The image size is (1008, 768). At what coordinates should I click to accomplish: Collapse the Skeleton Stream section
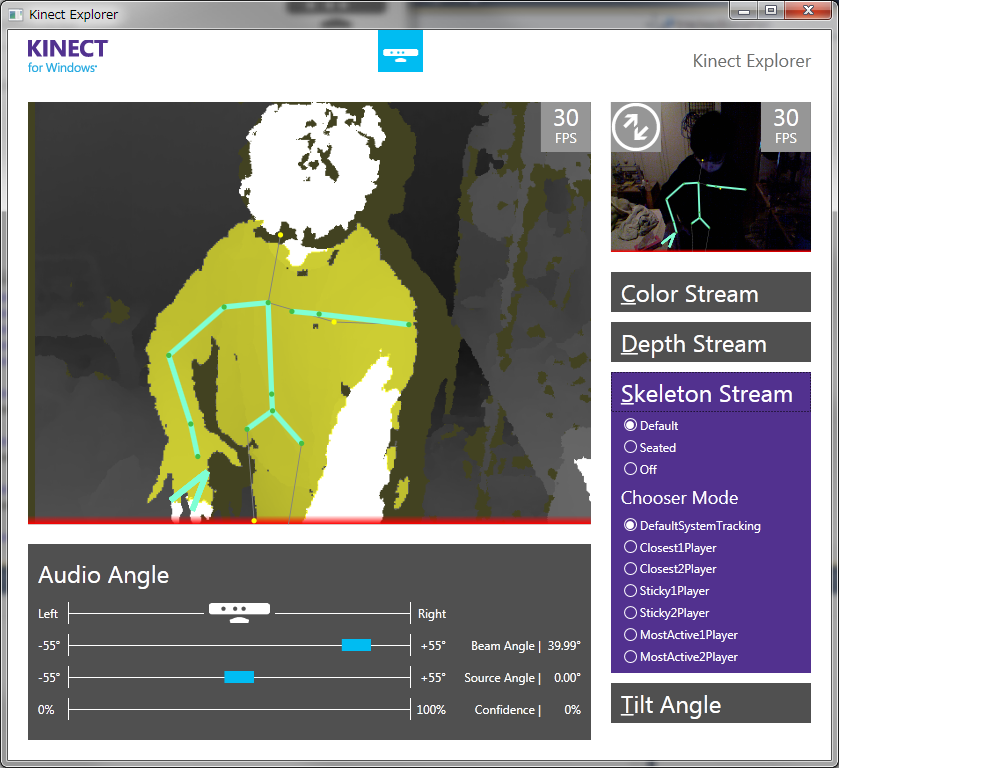click(x=710, y=393)
